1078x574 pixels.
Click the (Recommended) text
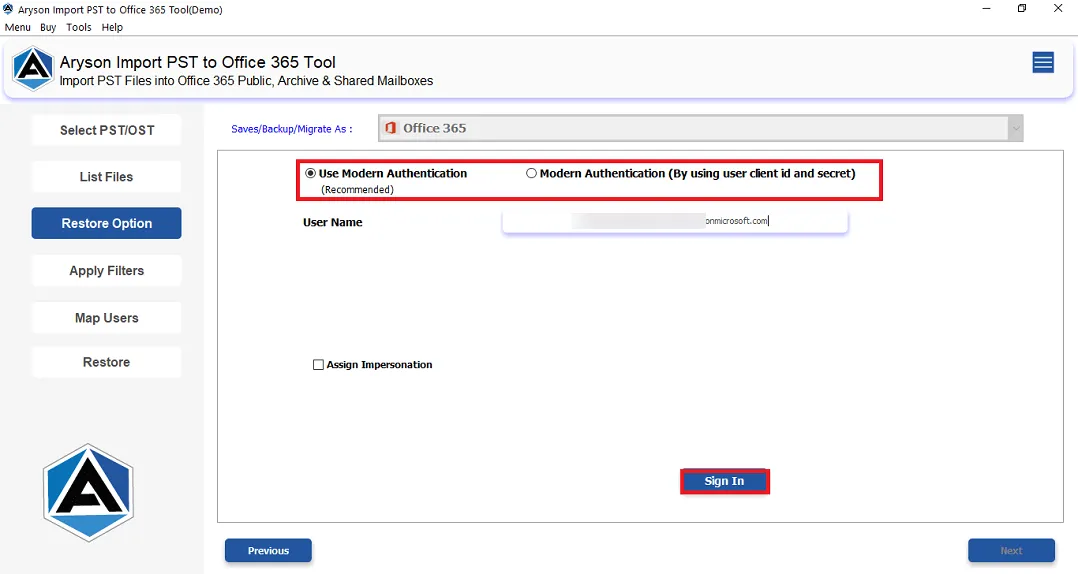pos(358,190)
